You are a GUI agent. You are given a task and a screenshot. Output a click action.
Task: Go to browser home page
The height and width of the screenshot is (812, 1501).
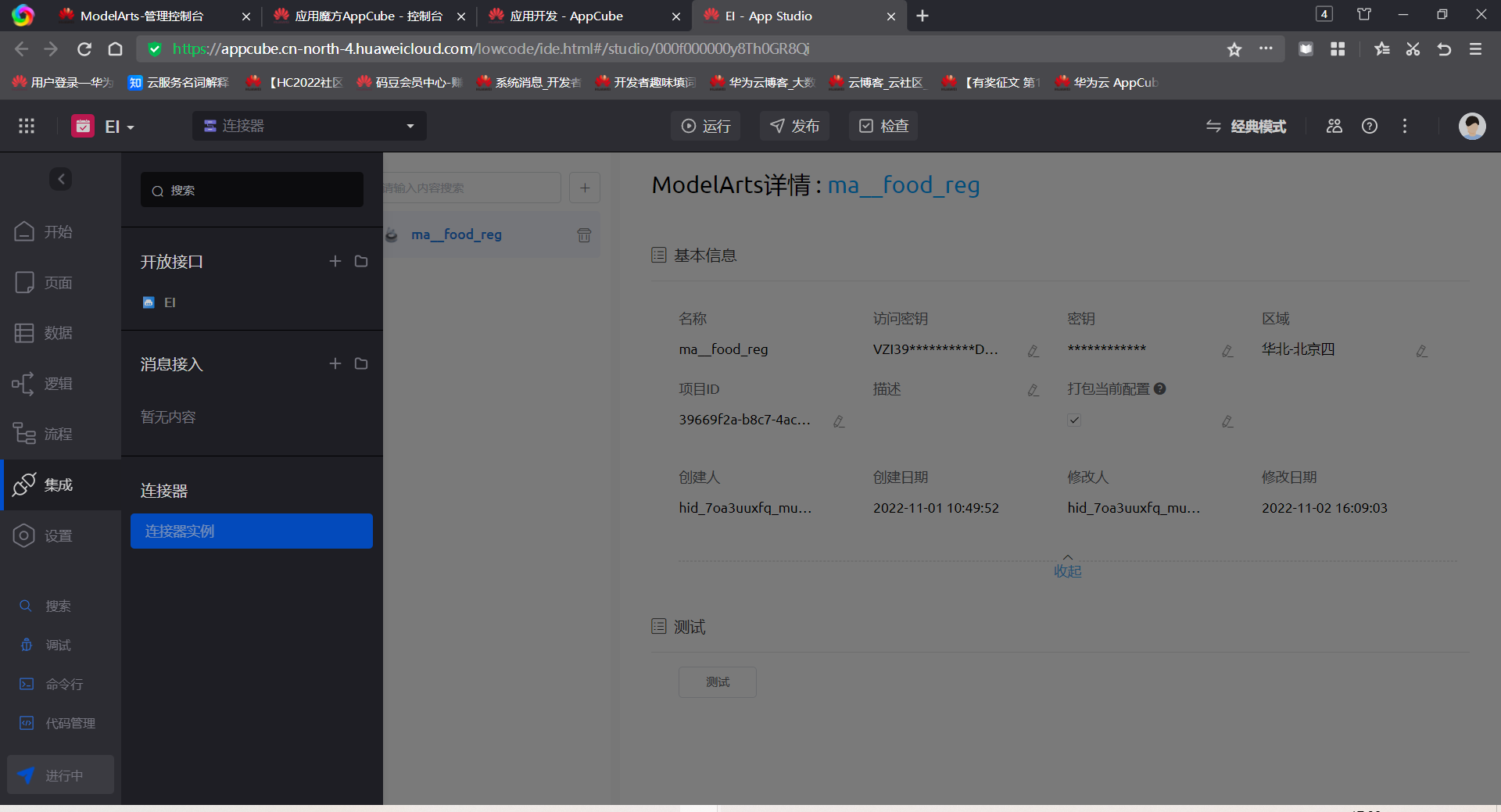pyautogui.click(x=115, y=49)
